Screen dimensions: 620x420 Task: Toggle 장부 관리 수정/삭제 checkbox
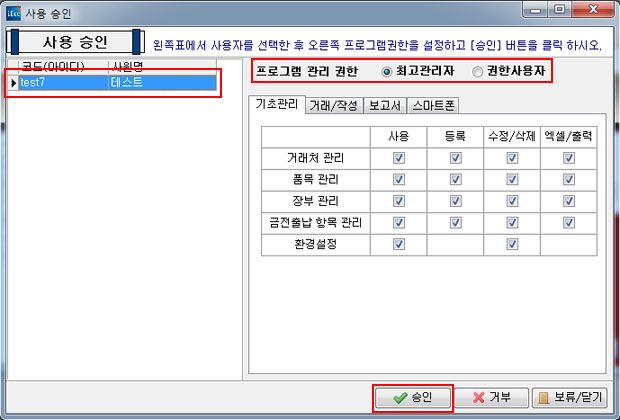click(513, 201)
